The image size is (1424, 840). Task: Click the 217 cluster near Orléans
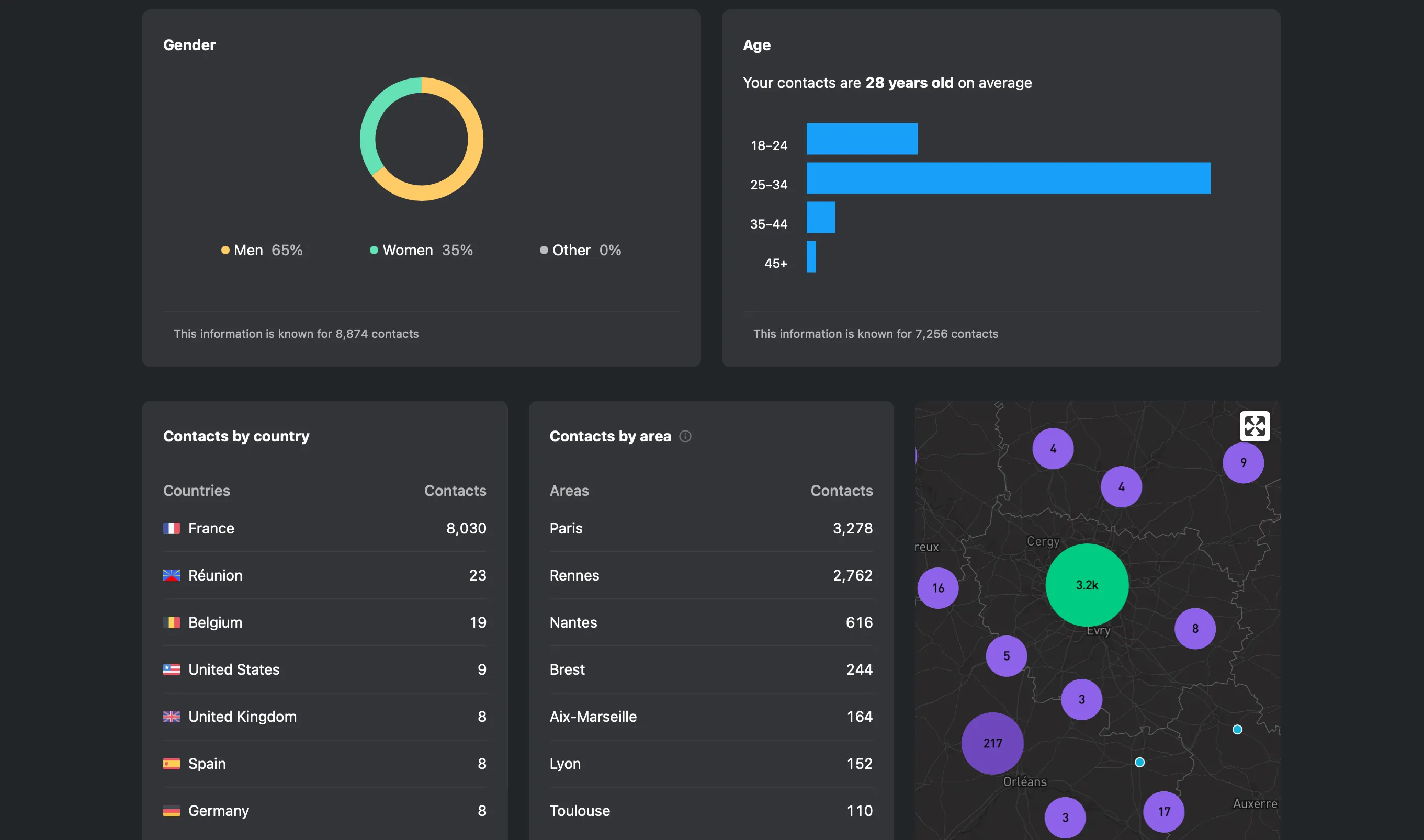coord(992,743)
